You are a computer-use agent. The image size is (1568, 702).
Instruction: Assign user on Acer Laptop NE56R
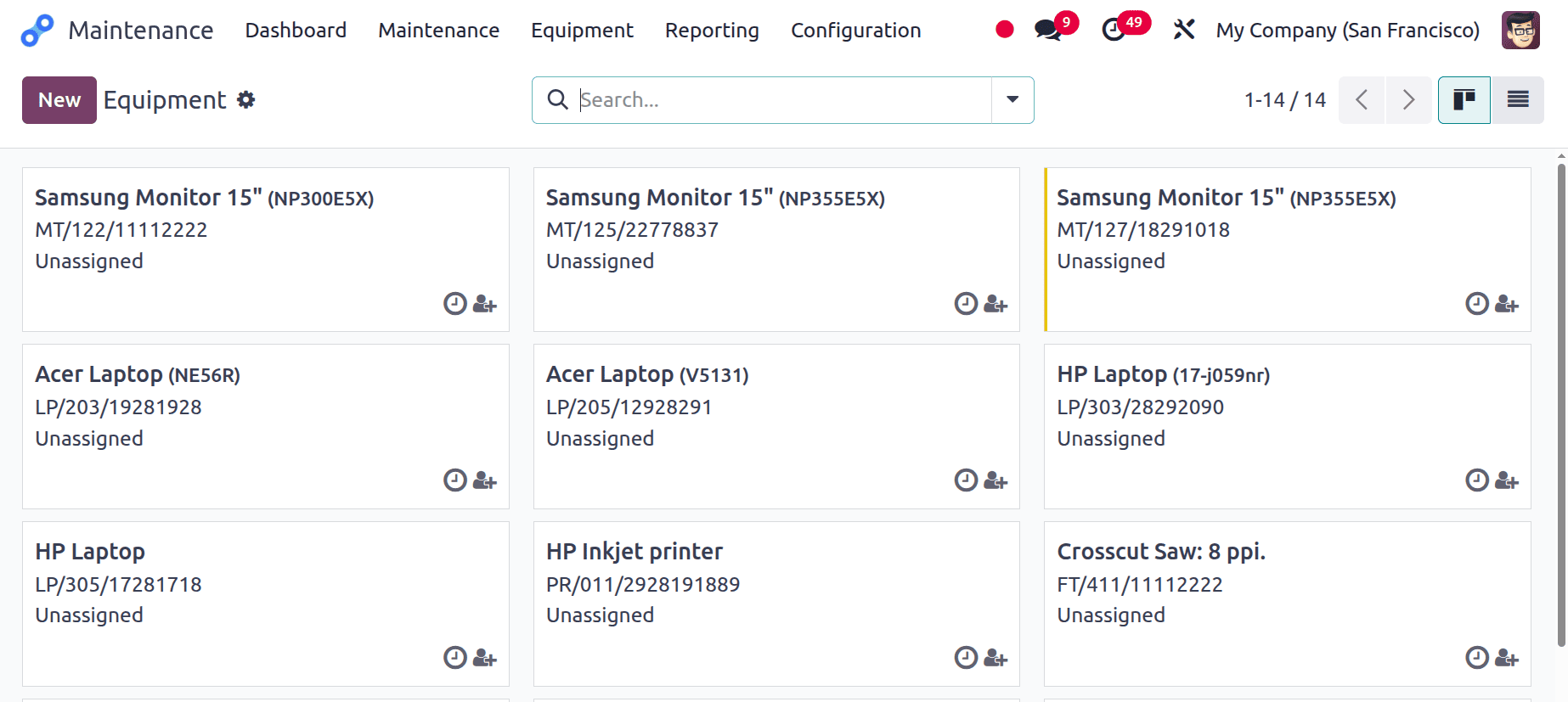[484, 481]
